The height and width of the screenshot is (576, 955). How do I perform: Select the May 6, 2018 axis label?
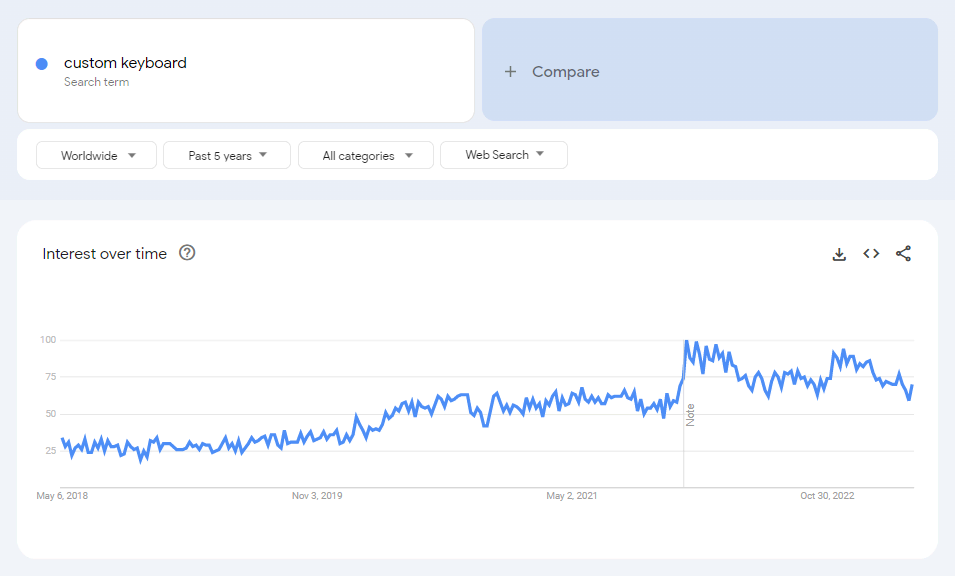coord(62,495)
